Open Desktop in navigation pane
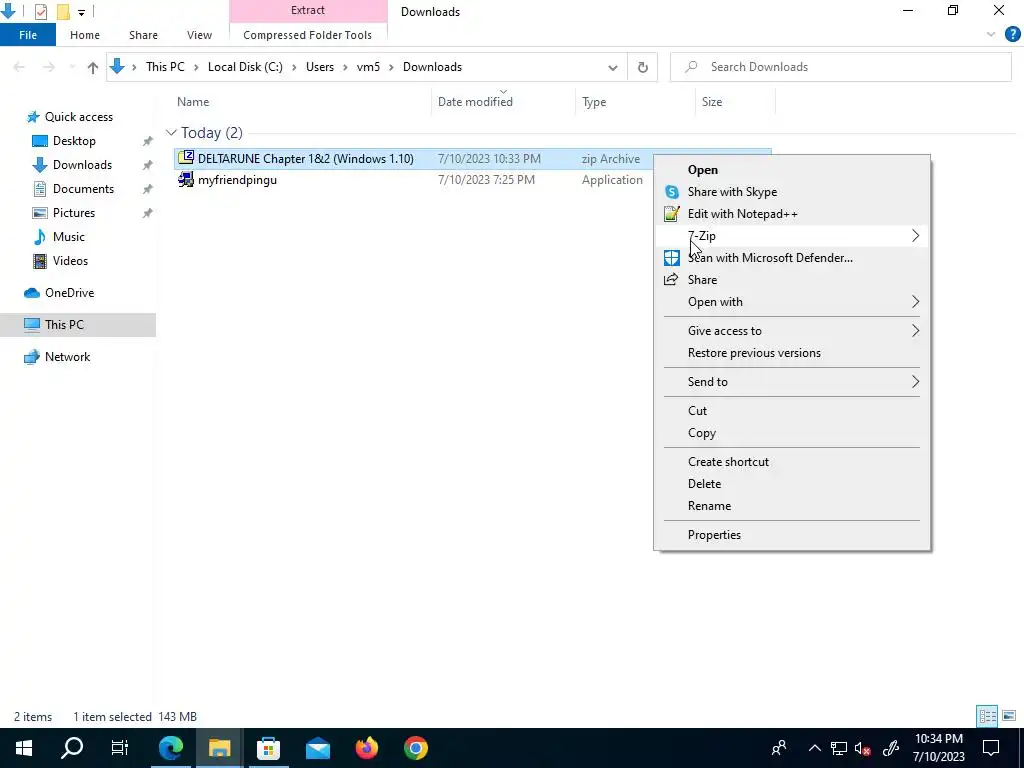Image resolution: width=1024 pixels, height=768 pixels. [x=74, y=141]
